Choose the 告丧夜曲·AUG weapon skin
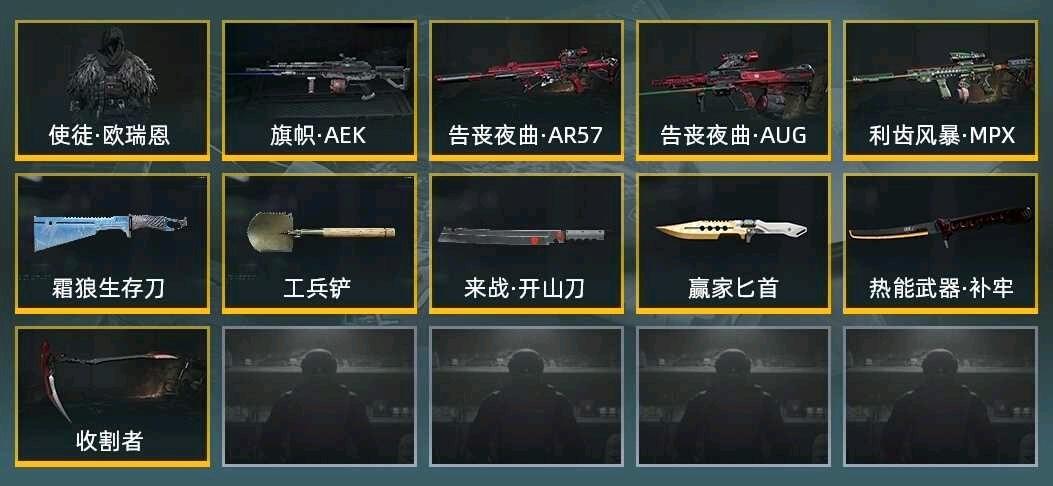 tap(733, 91)
